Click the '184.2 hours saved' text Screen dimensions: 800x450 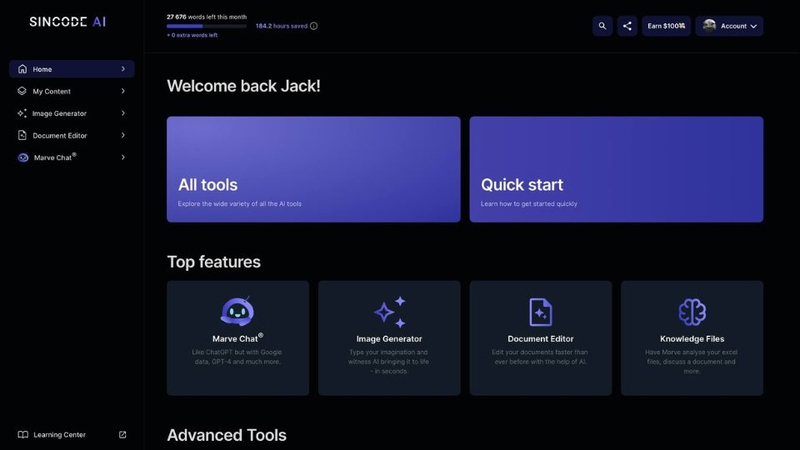pyautogui.click(x=282, y=26)
